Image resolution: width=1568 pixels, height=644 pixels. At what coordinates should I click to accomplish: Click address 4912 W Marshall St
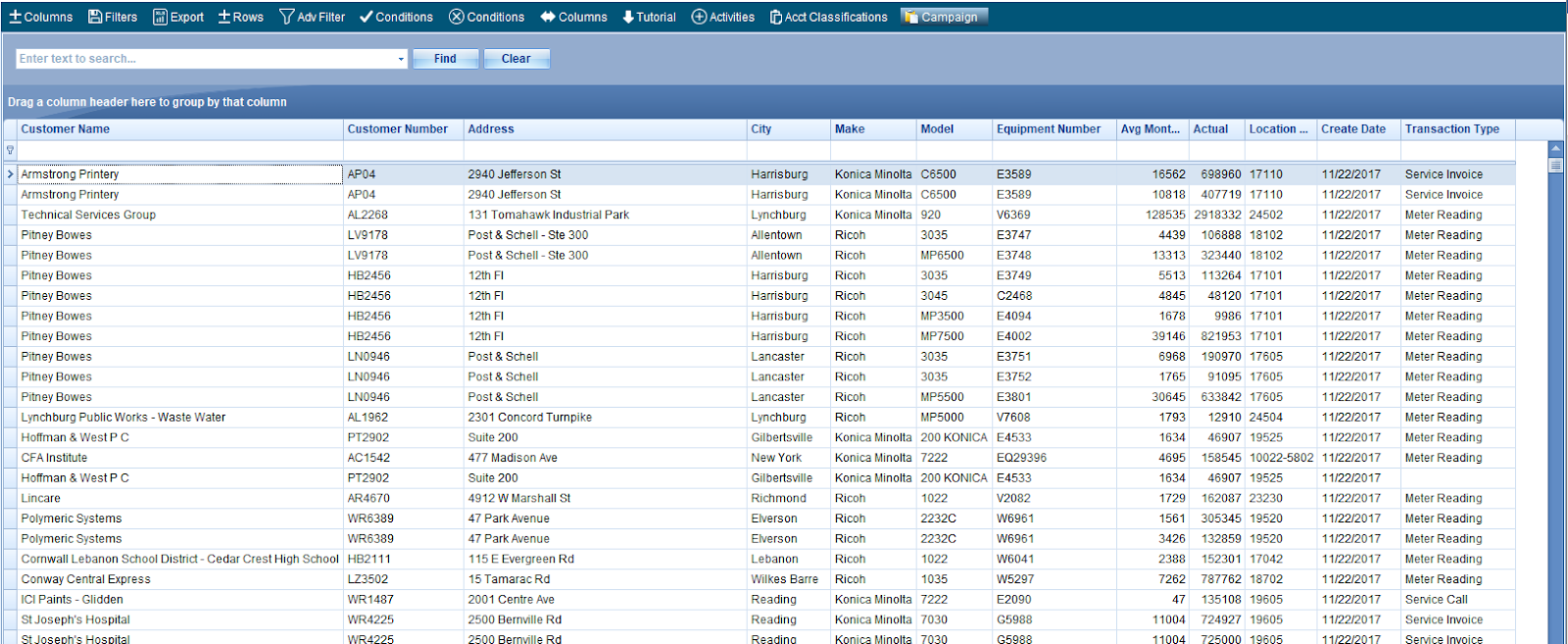click(519, 499)
